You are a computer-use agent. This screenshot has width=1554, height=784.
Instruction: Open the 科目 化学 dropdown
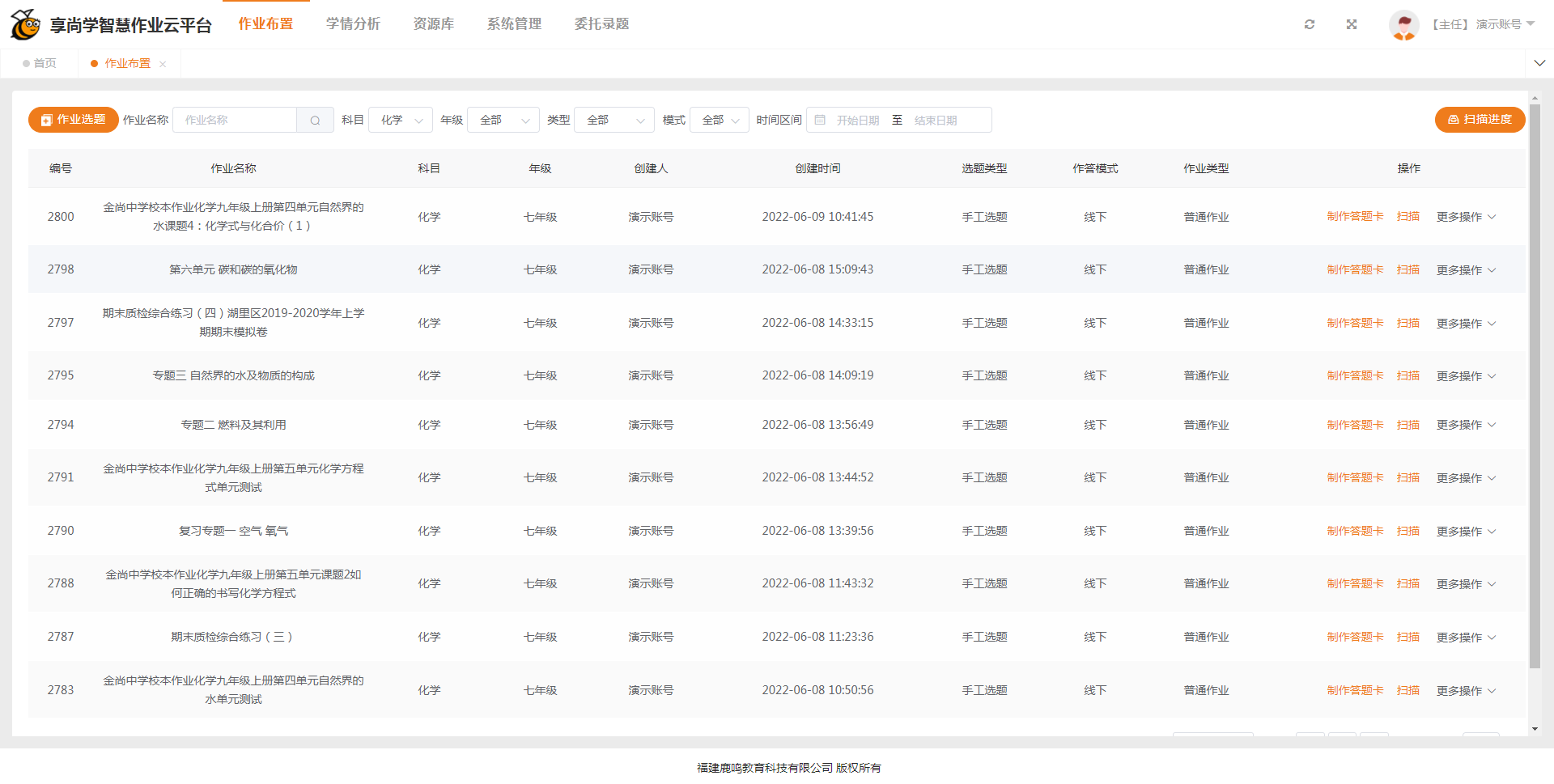(x=401, y=120)
